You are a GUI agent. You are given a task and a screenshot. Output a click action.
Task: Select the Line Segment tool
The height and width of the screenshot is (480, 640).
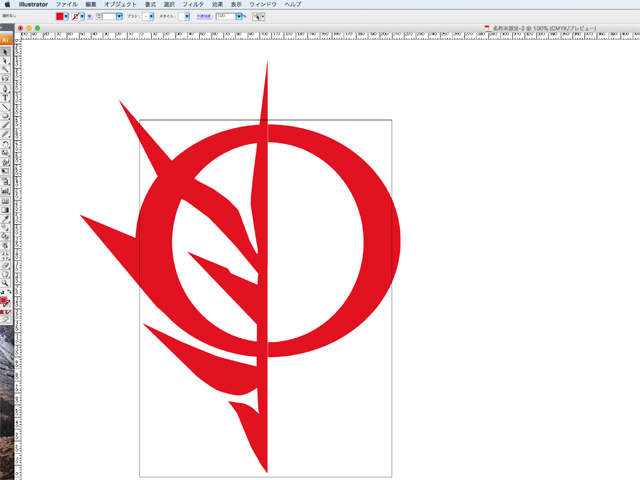(5, 107)
